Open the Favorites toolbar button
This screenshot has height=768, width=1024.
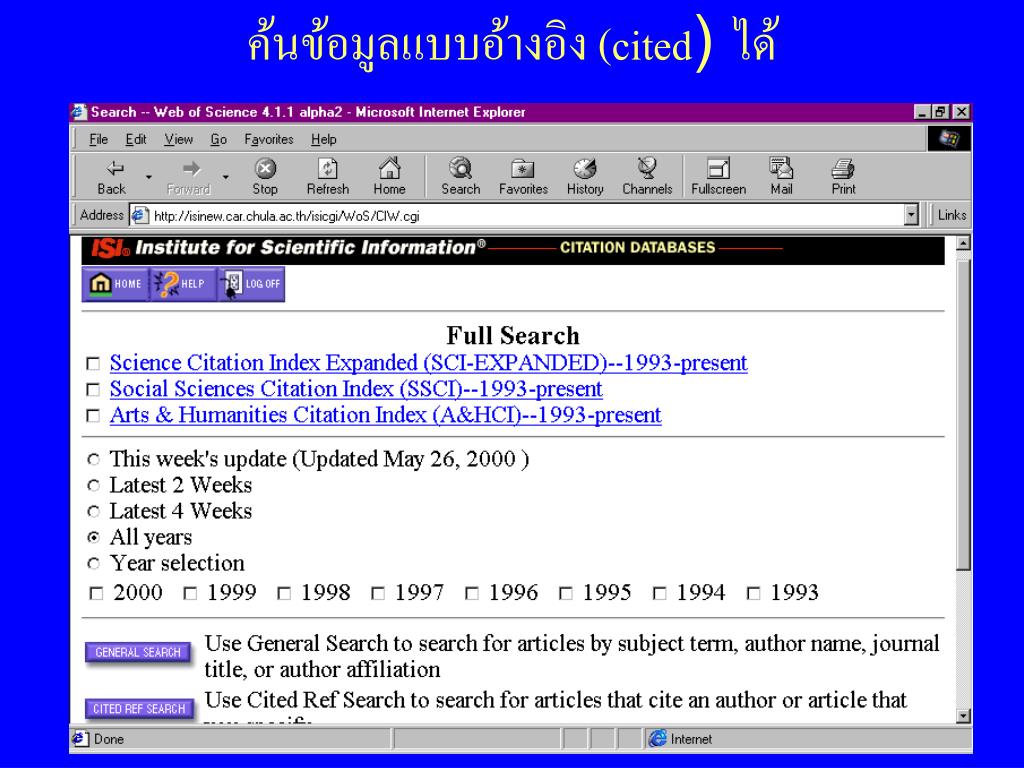click(x=523, y=176)
